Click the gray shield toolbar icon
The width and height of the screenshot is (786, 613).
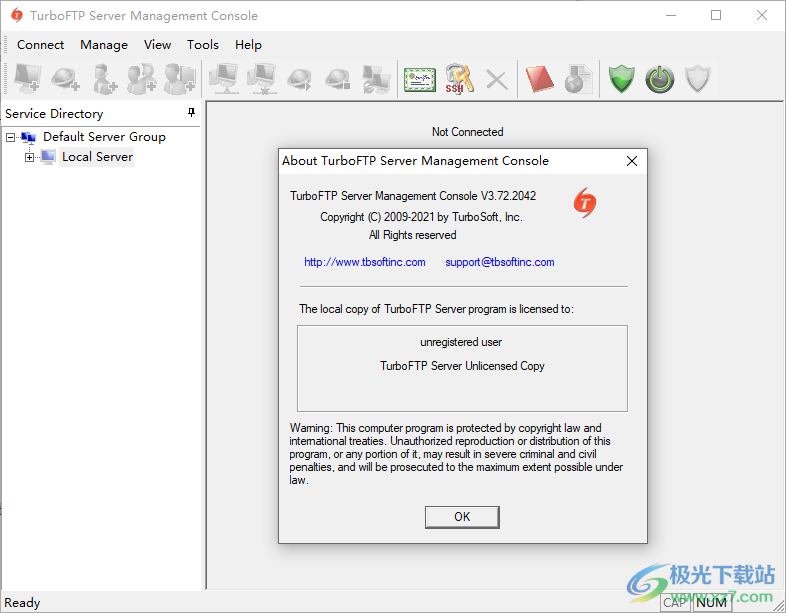click(698, 79)
